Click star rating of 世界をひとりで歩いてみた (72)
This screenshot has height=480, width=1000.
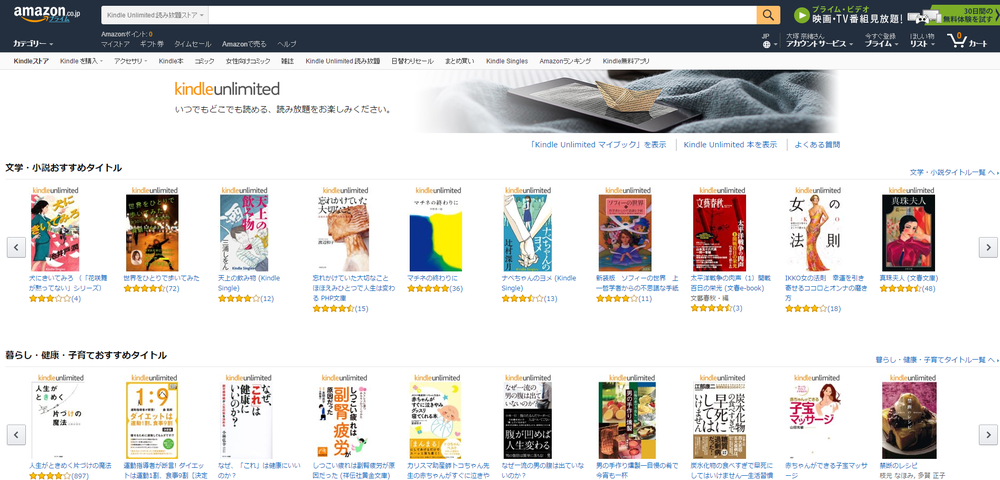[151, 289]
